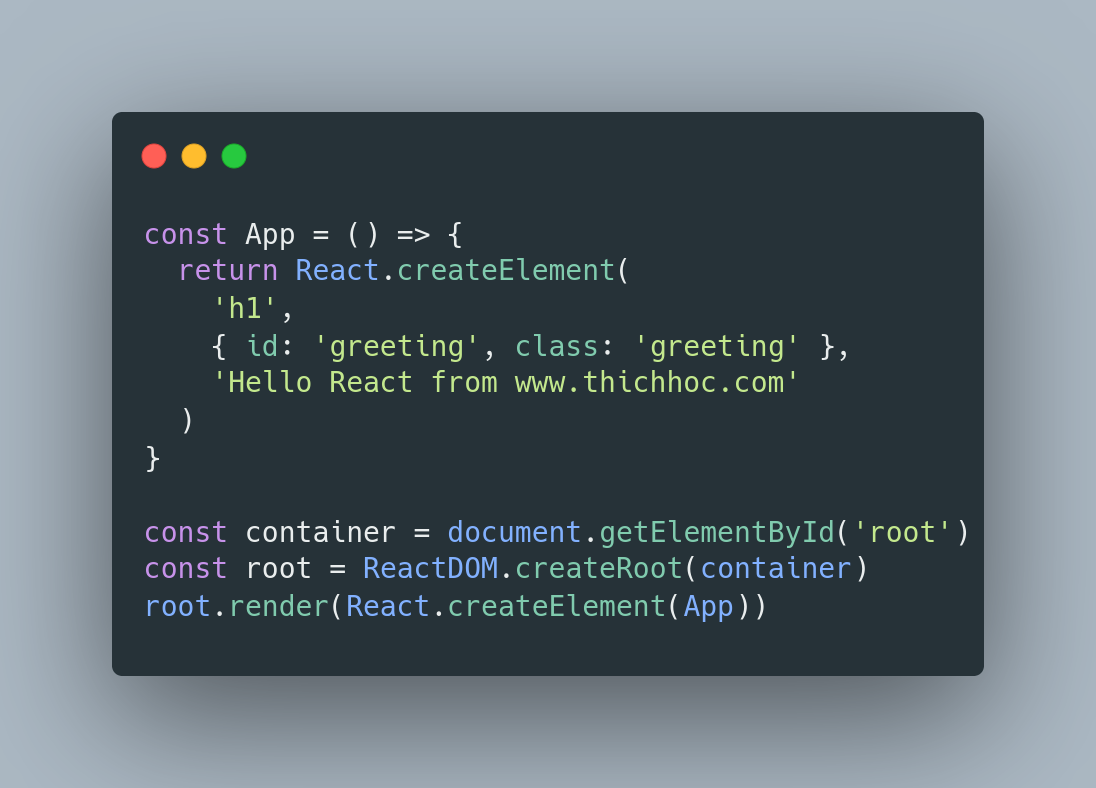This screenshot has height=788, width=1096.
Task: Click the 'h1' string literal
Action: pos(245,308)
